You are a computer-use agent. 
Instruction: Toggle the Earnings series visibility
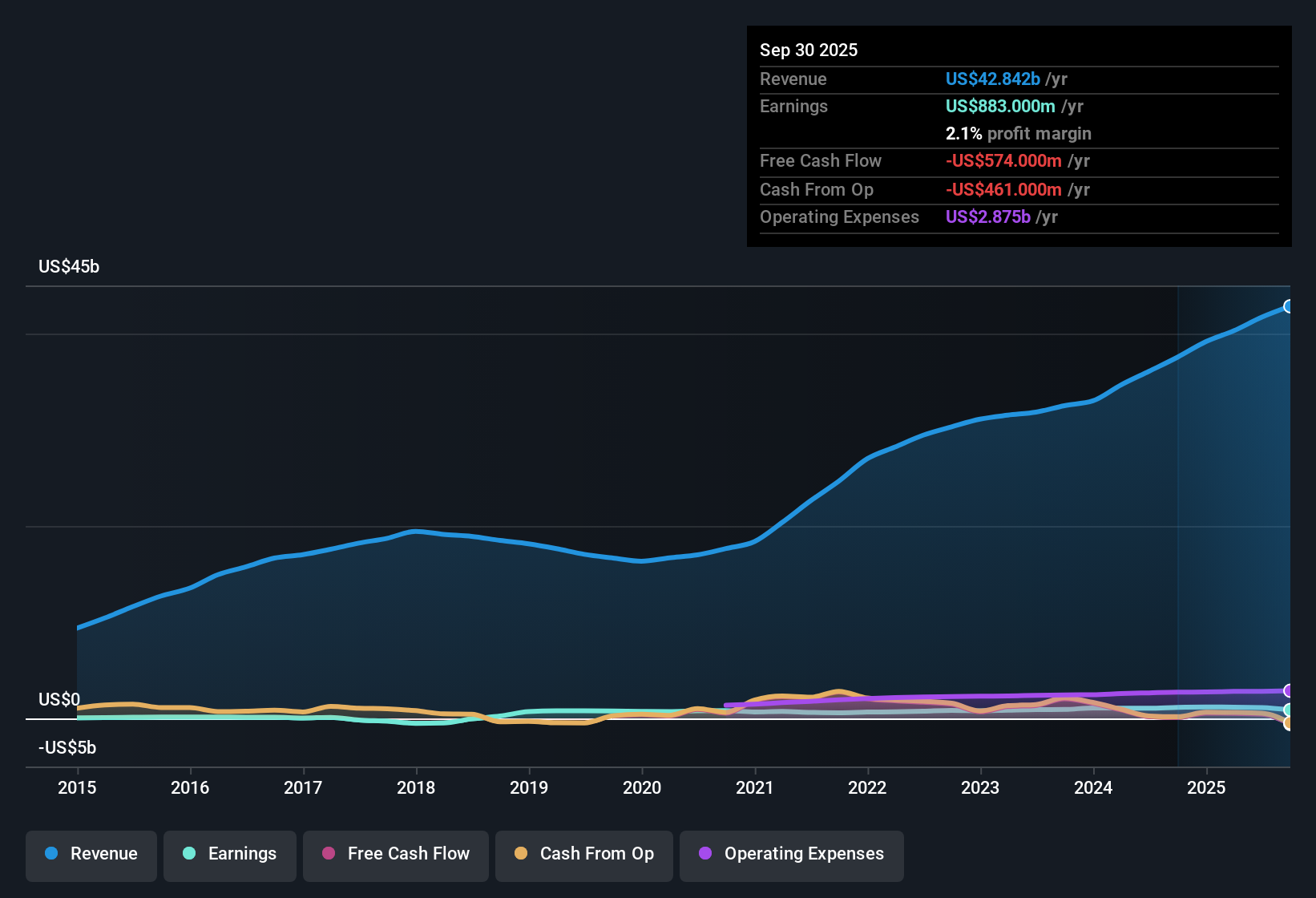230,854
